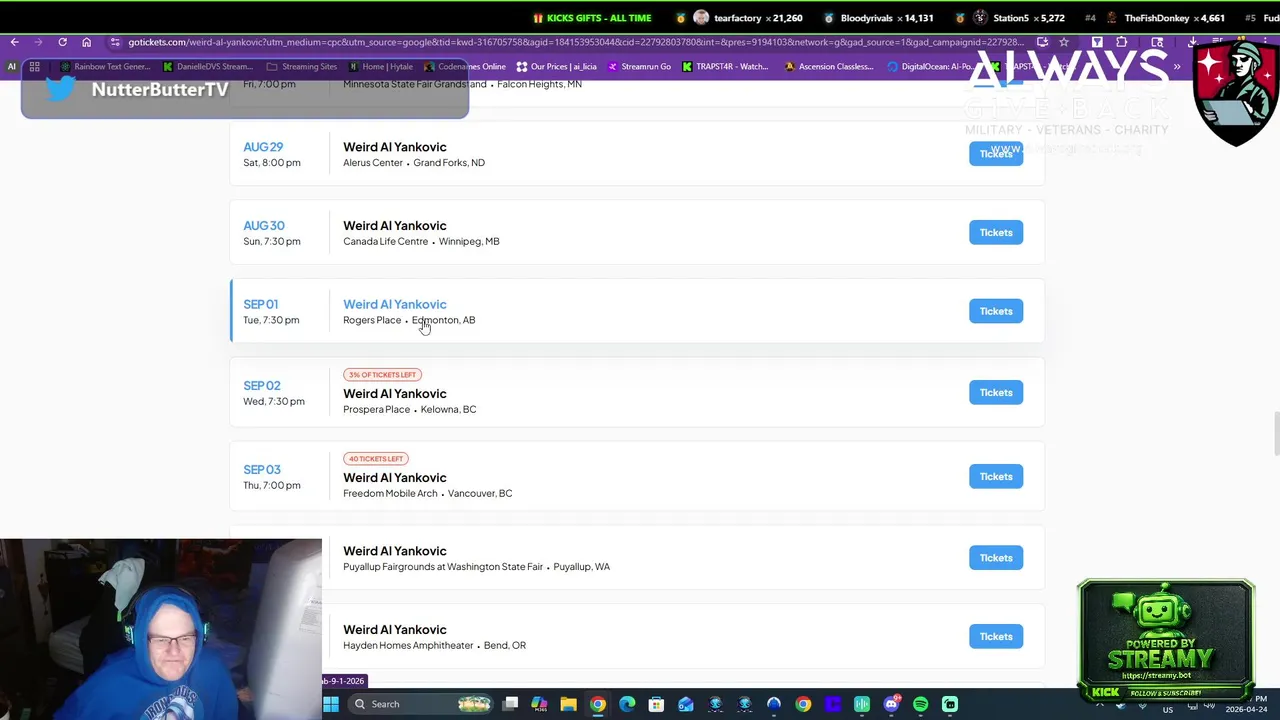
Task: Click '3% OF TICKETS LEFT' badge
Action: (x=382, y=375)
